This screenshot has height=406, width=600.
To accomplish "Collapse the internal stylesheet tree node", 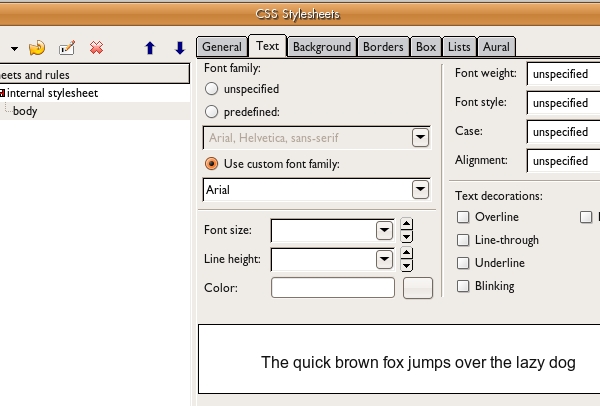I will (x=3, y=93).
